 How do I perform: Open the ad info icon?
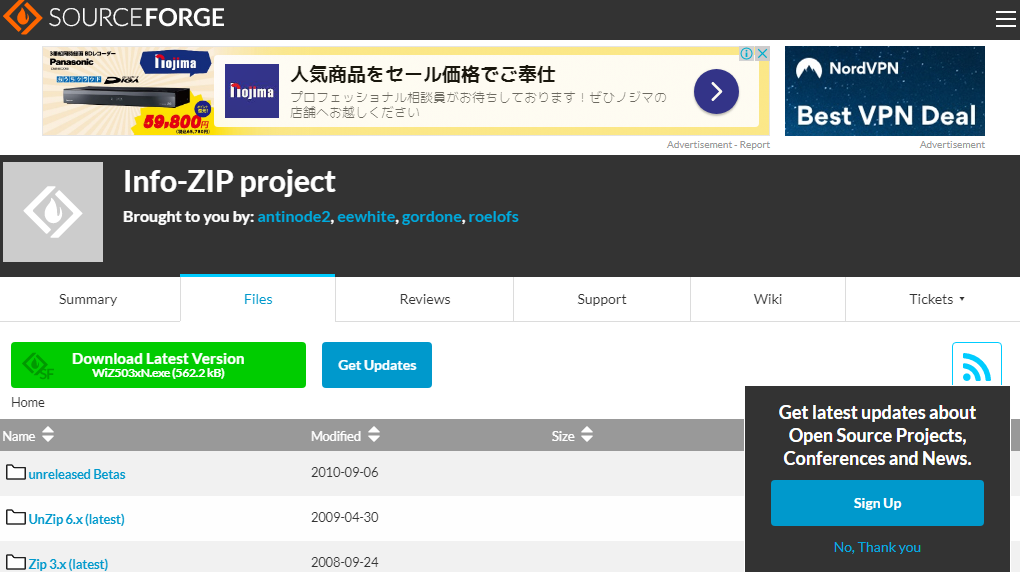click(747, 53)
